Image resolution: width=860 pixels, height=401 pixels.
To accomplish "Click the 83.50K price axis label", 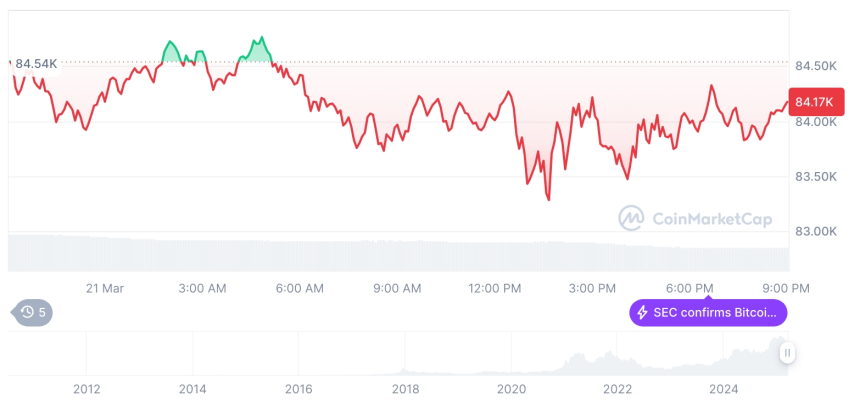I will 816,177.
